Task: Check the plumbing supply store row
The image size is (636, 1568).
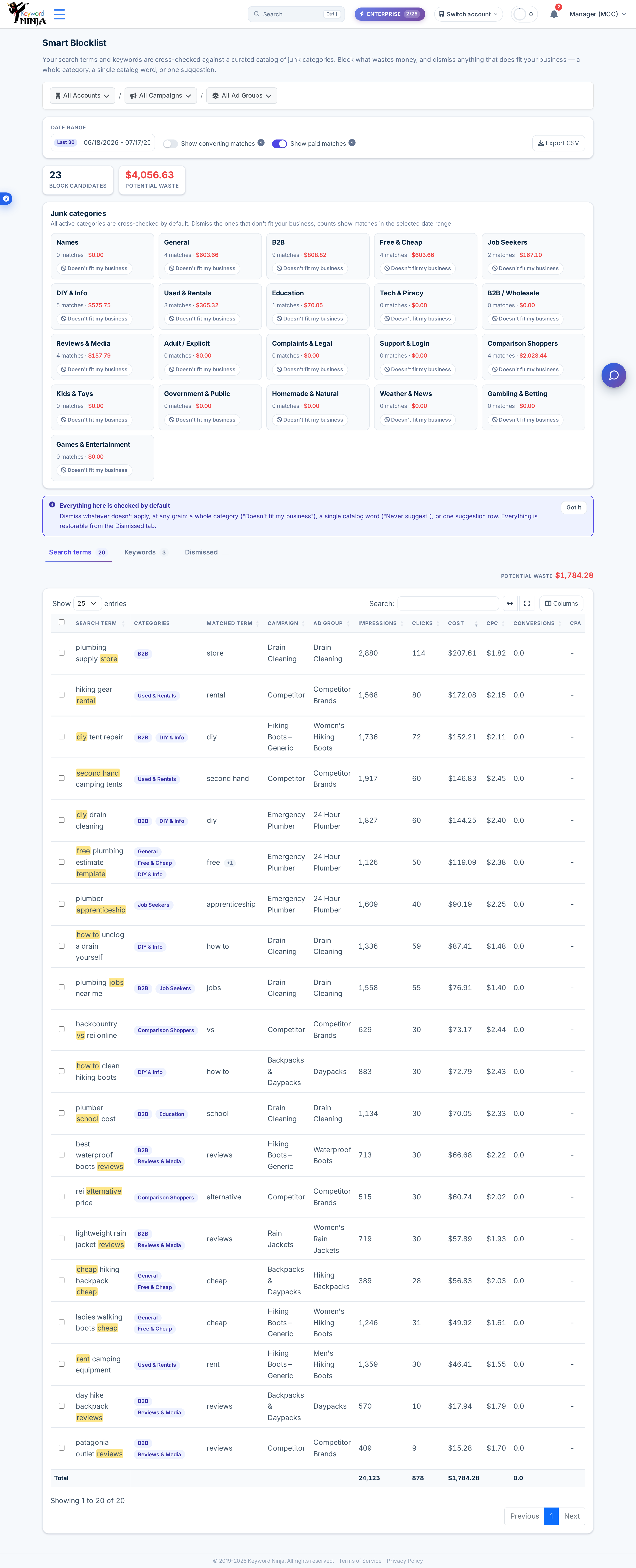Action: click(62, 652)
